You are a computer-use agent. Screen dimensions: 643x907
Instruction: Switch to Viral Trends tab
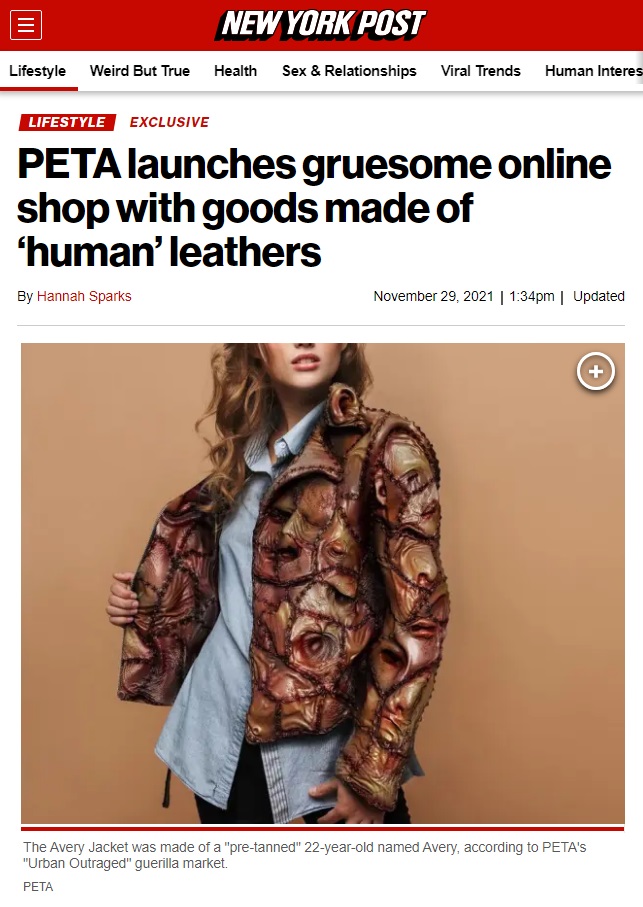click(x=481, y=71)
